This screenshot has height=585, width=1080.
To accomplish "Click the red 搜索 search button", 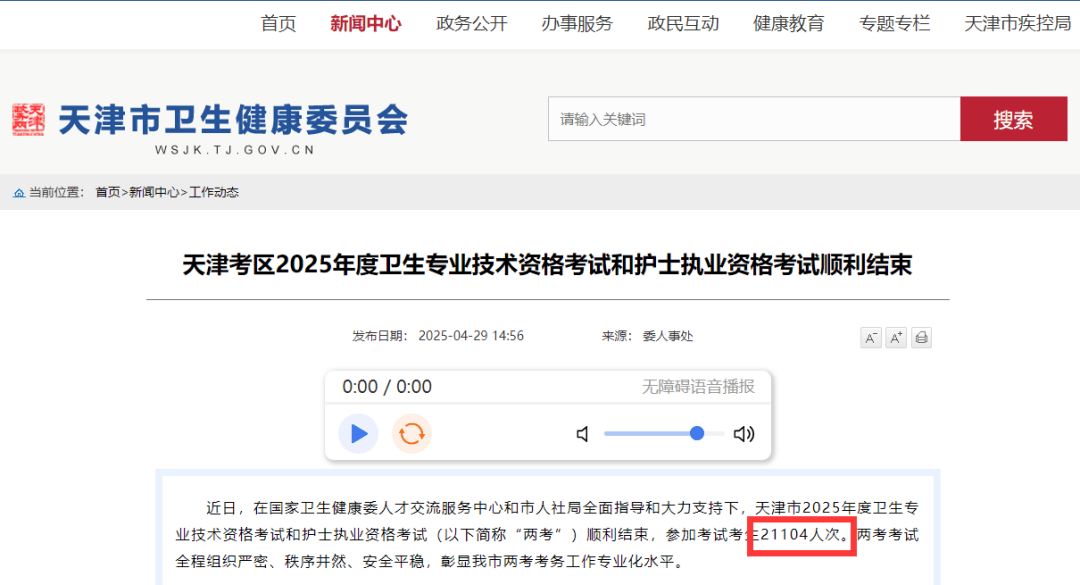I will (x=1013, y=119).
